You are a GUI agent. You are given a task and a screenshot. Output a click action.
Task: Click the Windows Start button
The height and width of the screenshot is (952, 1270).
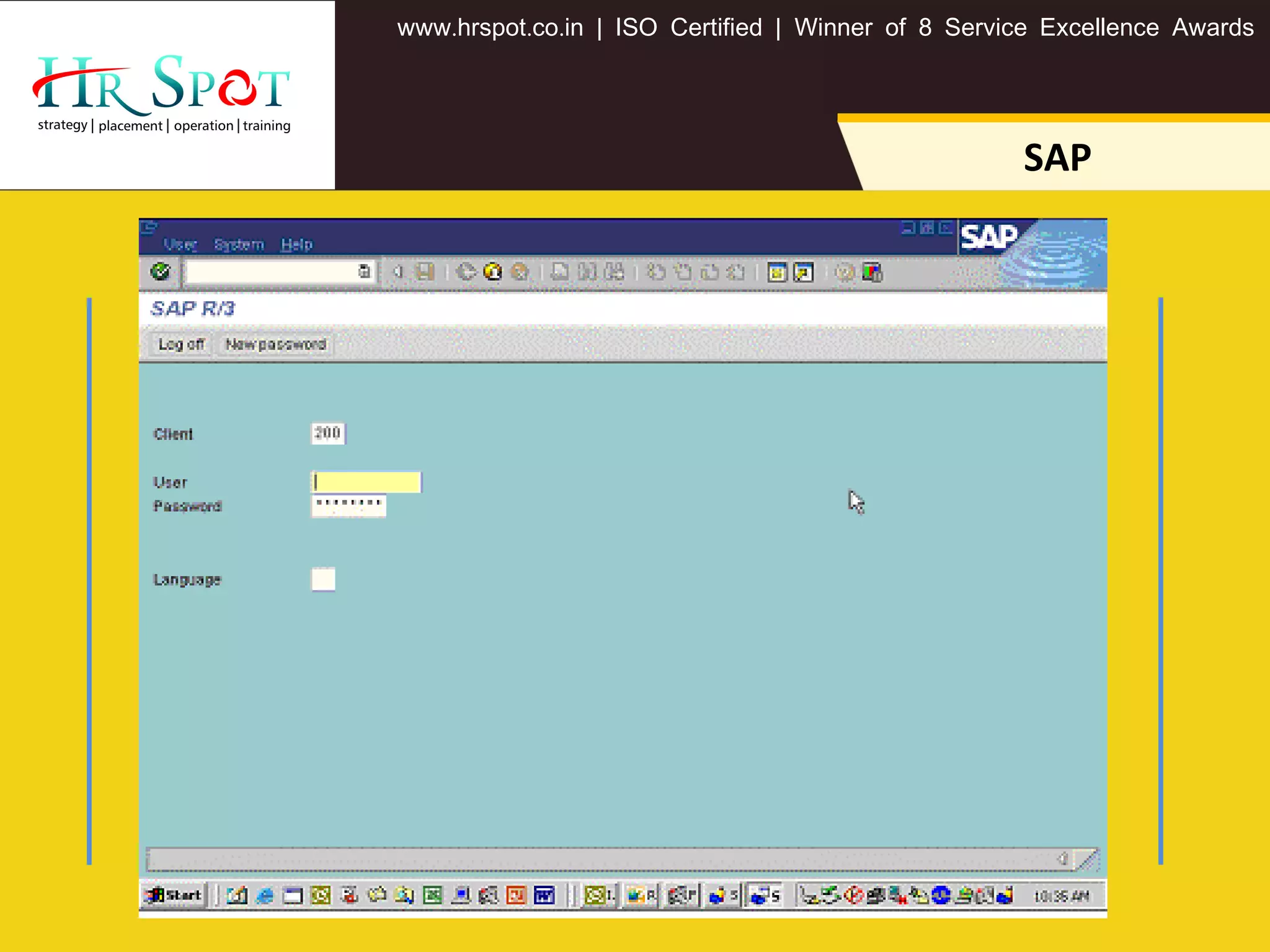pos(174,895)
